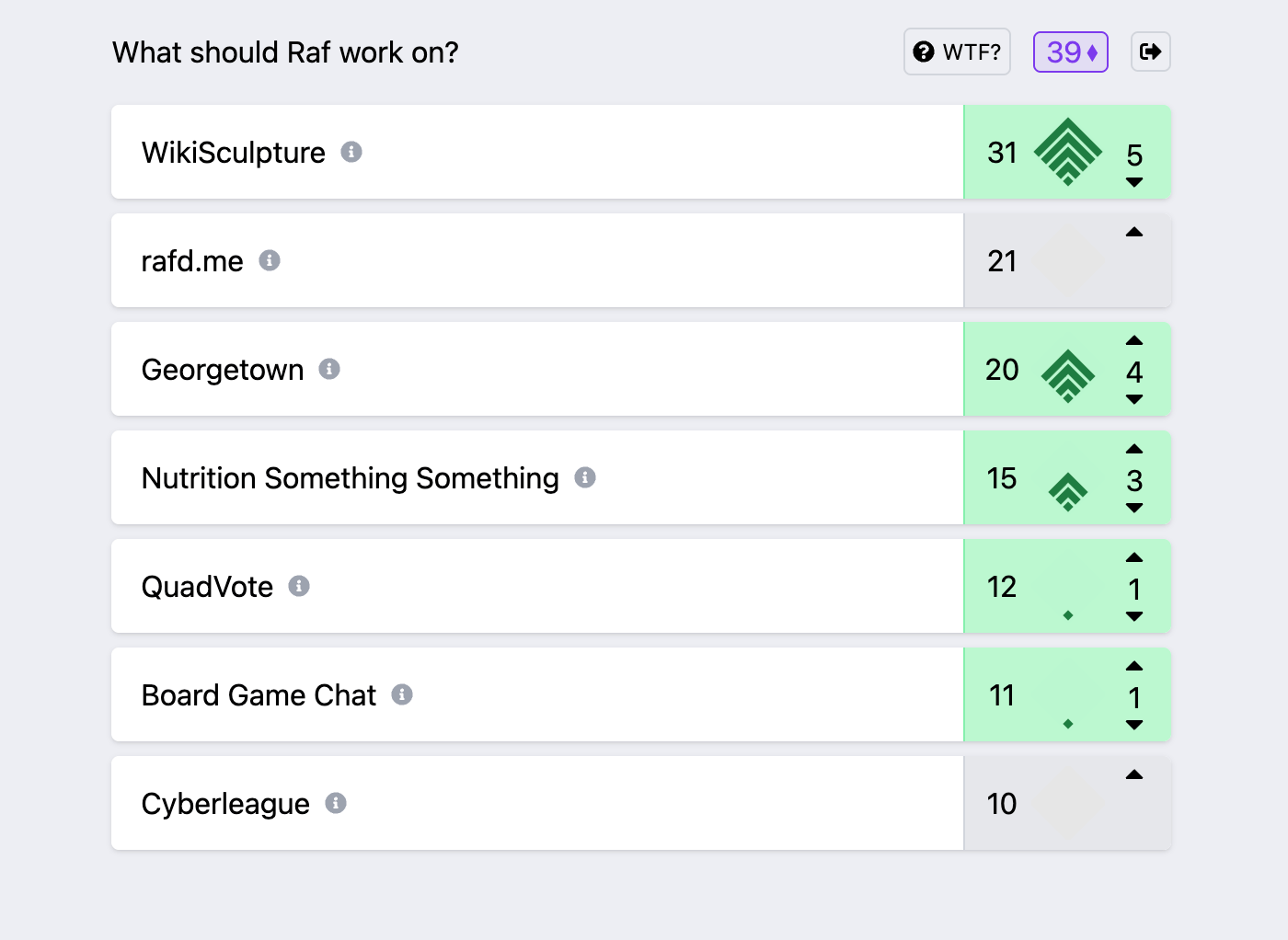Click Cyberleague info icon

336,803
